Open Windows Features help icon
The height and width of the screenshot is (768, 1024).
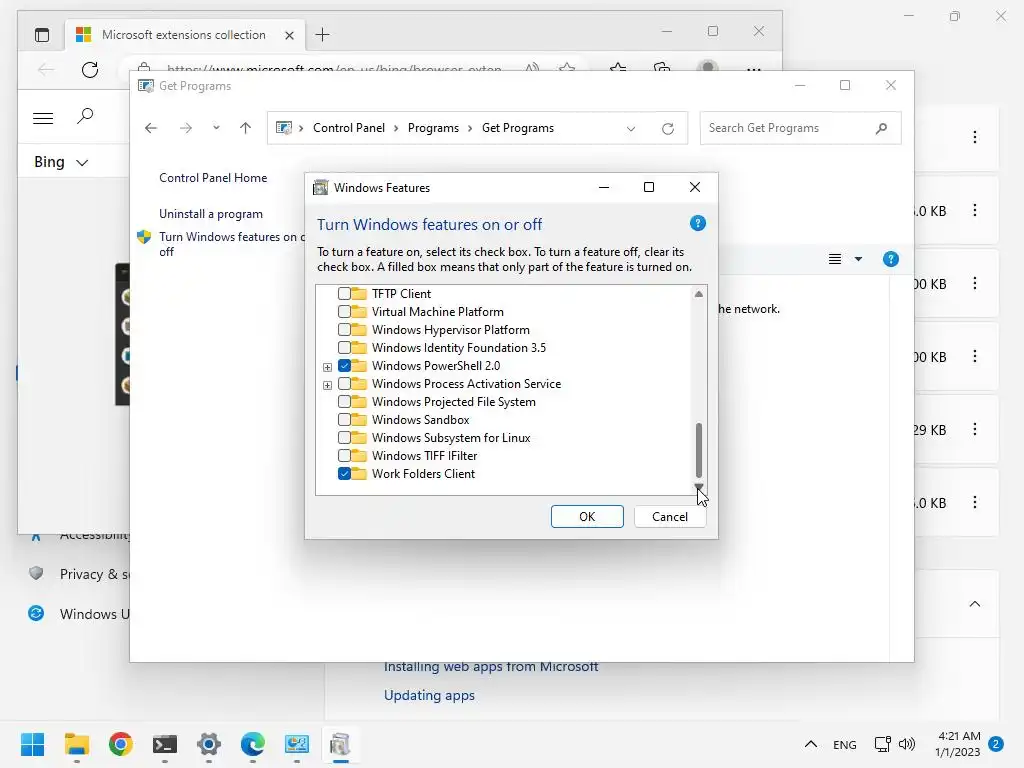(x=697, y=223)
